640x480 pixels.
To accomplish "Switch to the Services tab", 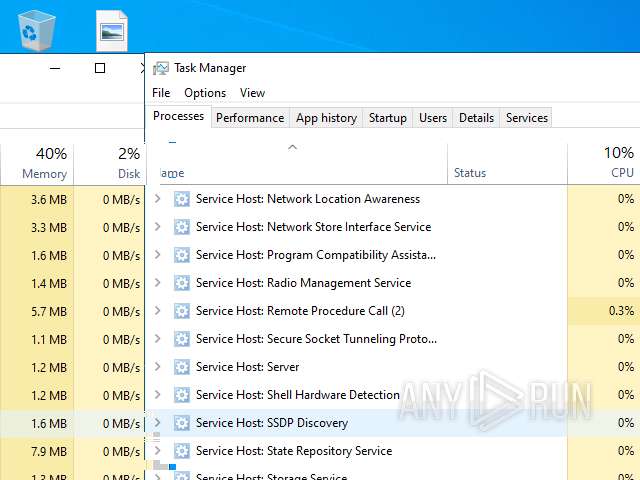I will click(x=527, y=118).
